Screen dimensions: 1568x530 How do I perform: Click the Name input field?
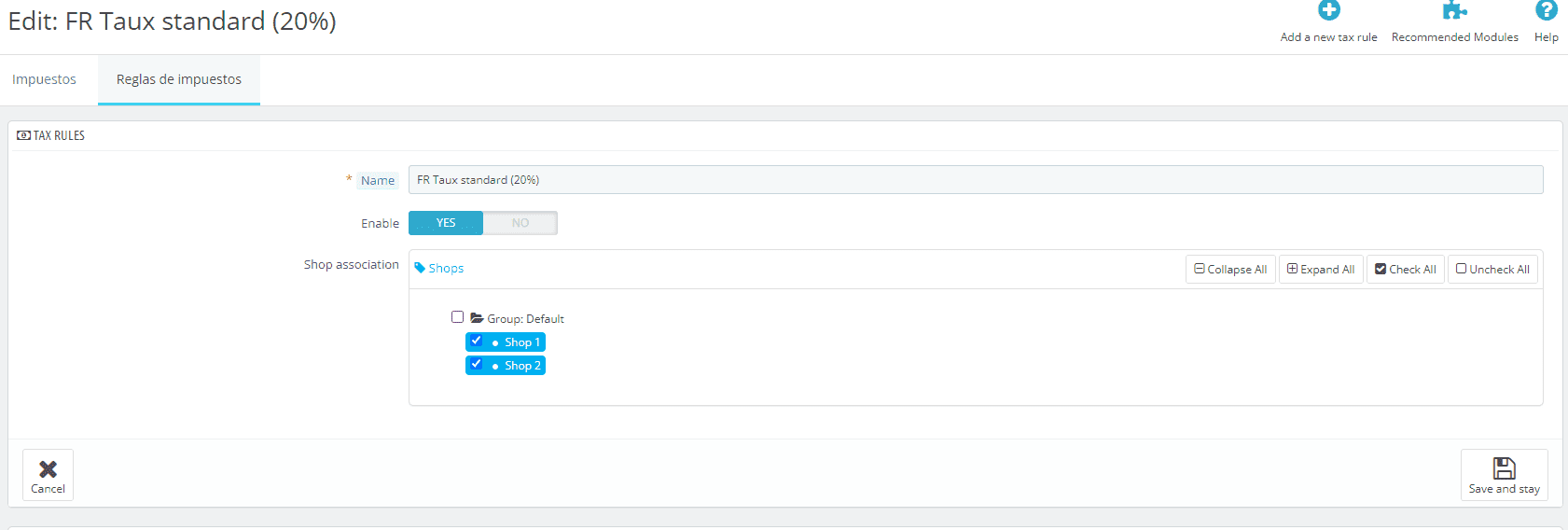[x=975, y=180]
